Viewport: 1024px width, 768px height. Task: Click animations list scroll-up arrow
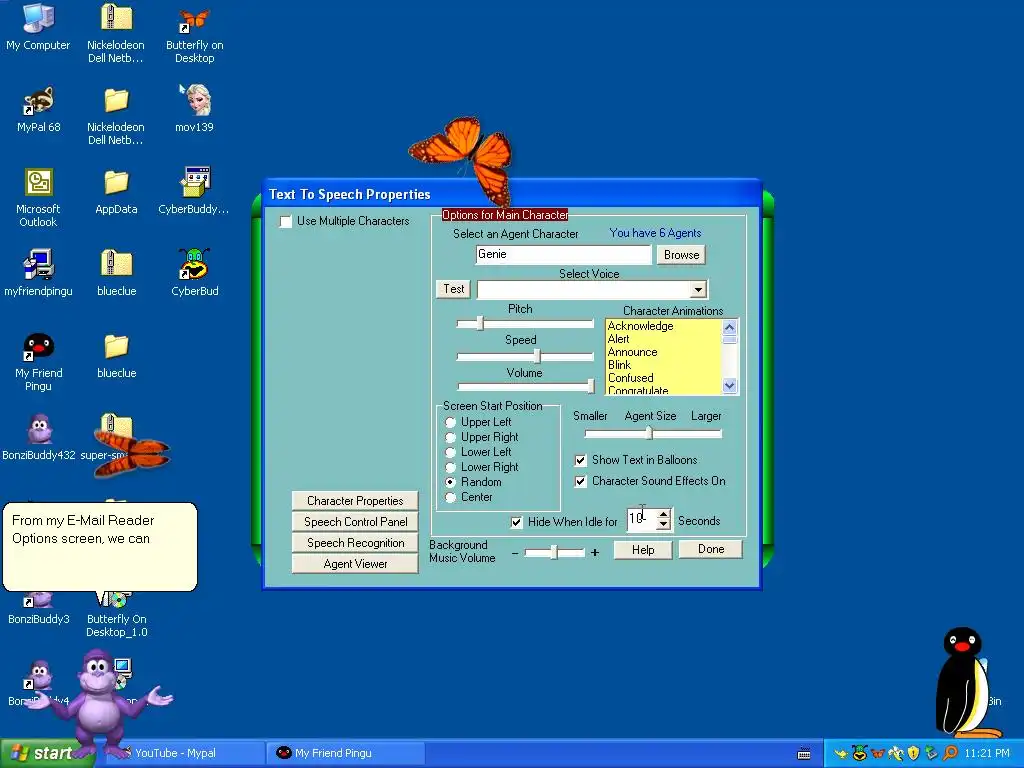(x=729, y=327)
